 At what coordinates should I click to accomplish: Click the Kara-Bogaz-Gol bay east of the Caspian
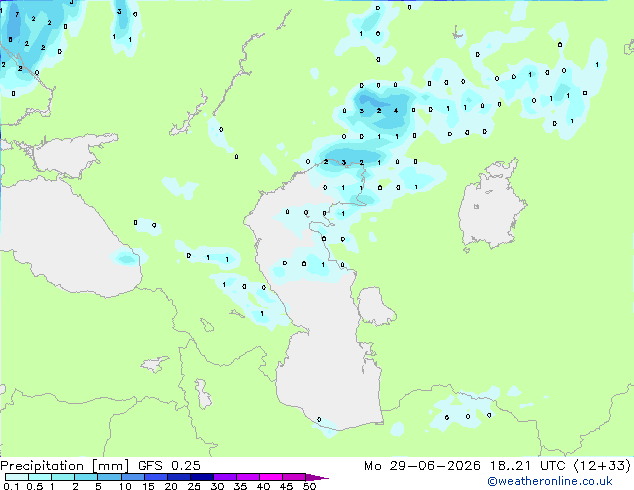coord(375,305)
